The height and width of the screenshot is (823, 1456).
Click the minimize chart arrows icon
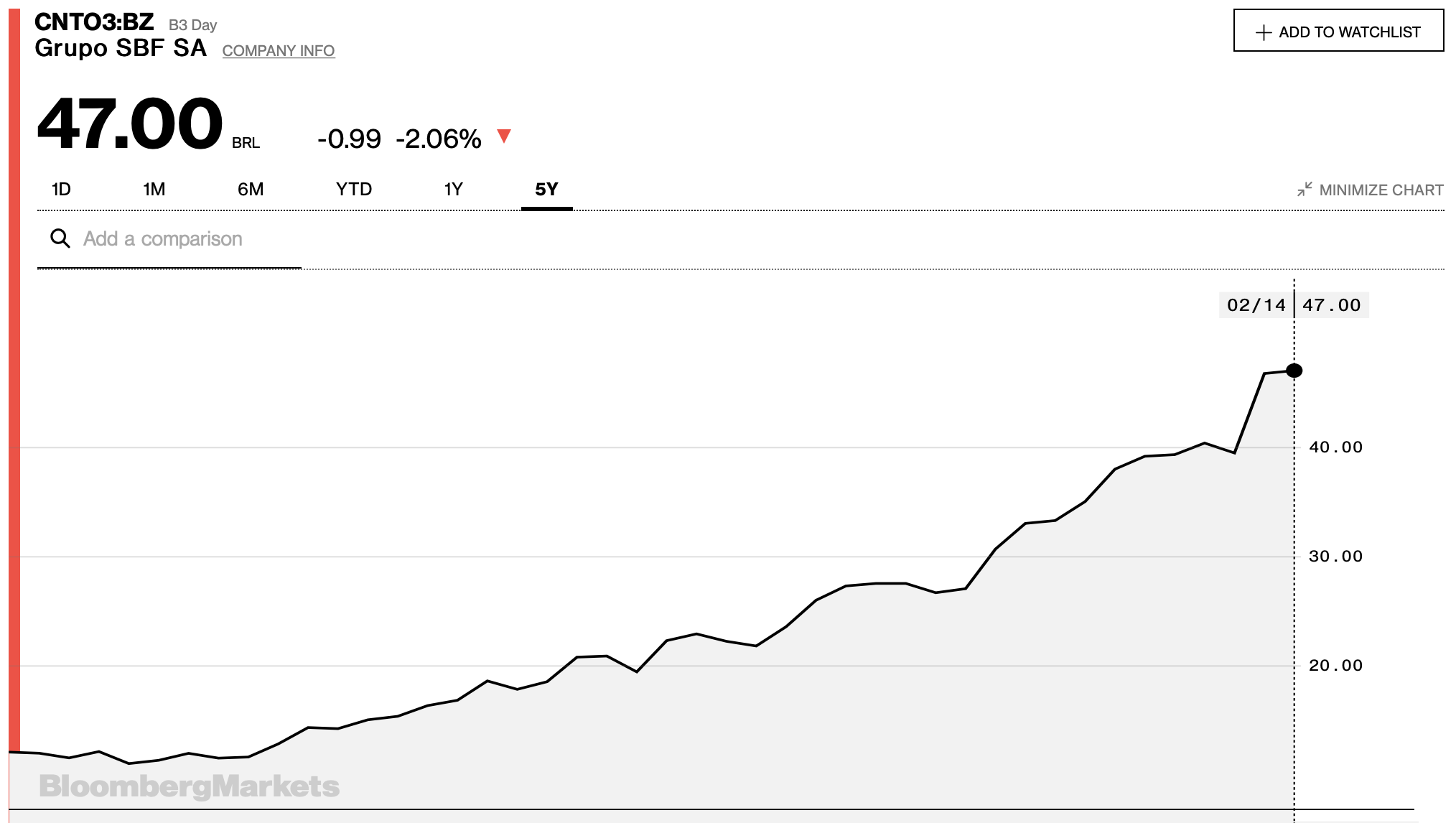coord(1305,189)
